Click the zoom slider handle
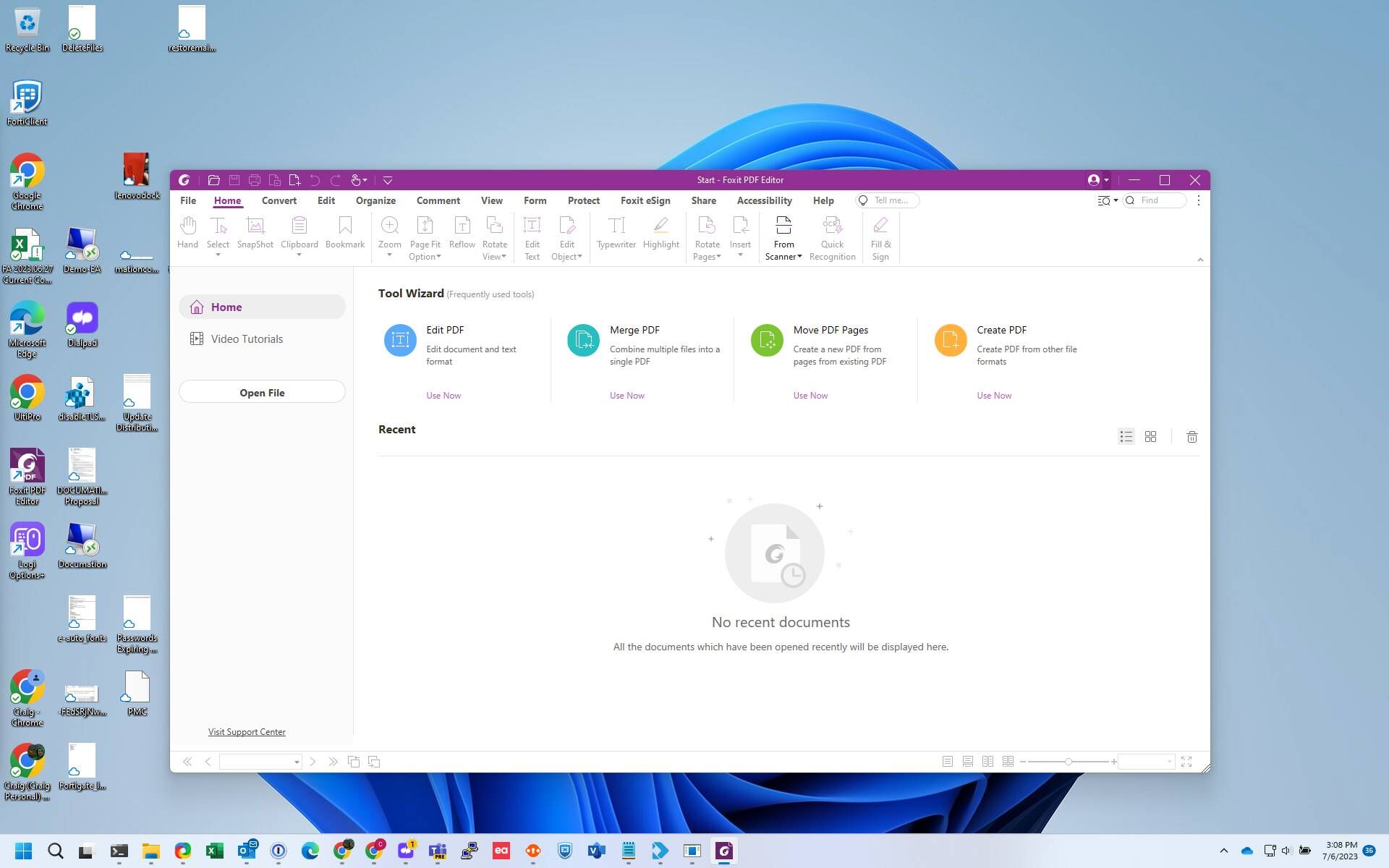Image resolution: width=1389 pixels, height=868 pixels. [x=1069, y=762]
